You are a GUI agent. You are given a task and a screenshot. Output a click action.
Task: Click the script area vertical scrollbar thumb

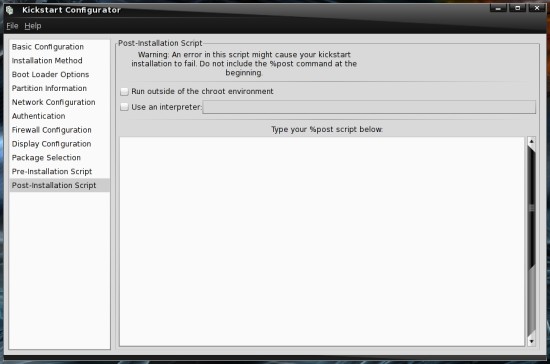click(x=531, y=208)
